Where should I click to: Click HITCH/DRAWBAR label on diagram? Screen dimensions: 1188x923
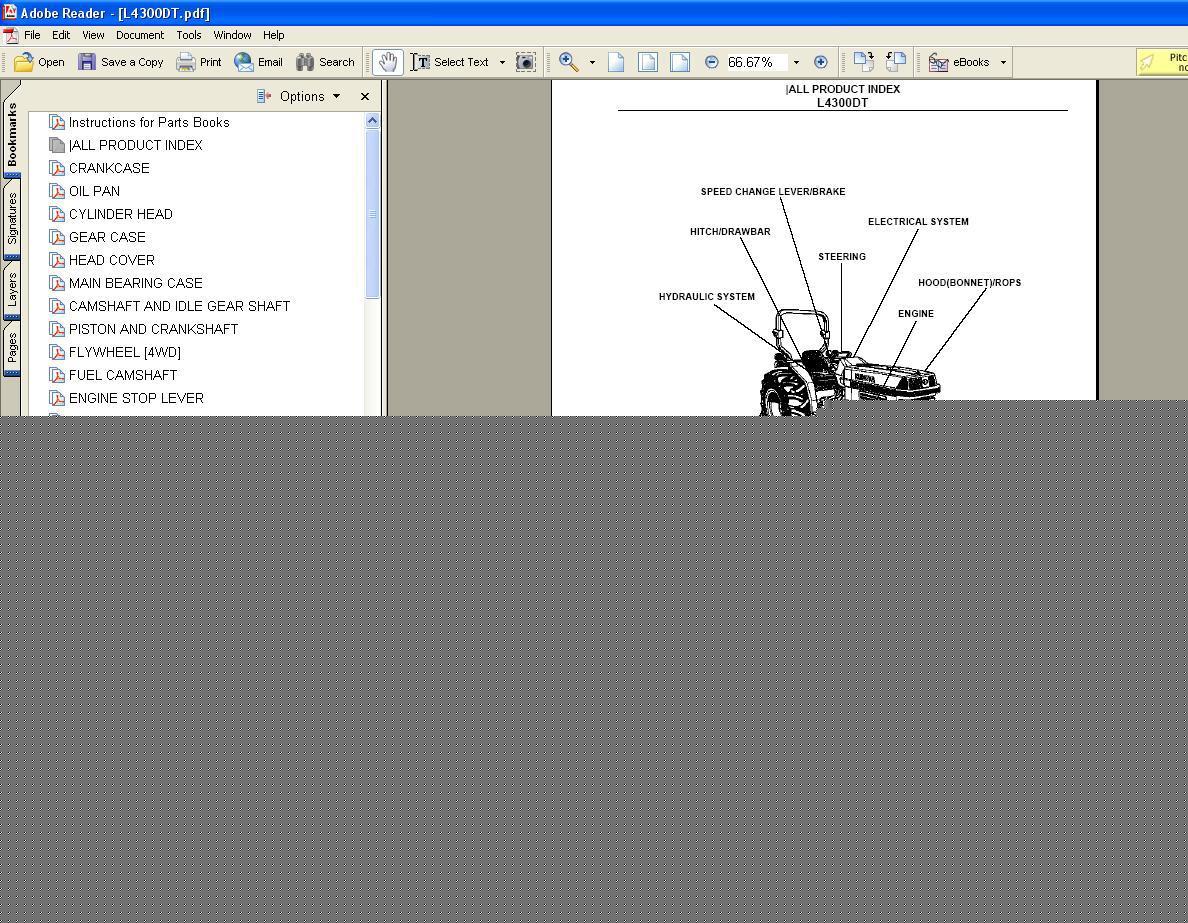coord(730,232)
